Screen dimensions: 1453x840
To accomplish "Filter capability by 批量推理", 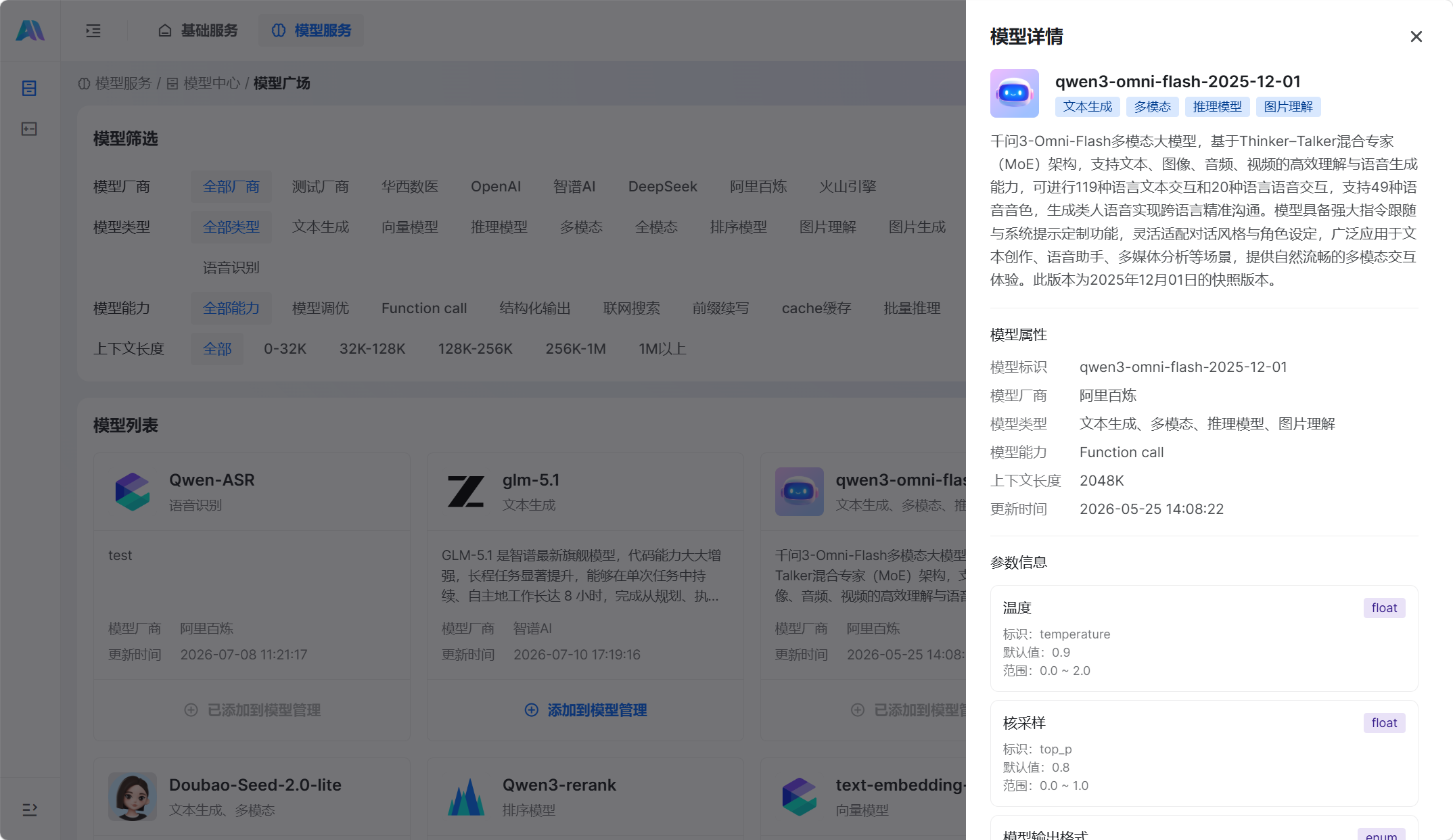I will click(913, 308).
